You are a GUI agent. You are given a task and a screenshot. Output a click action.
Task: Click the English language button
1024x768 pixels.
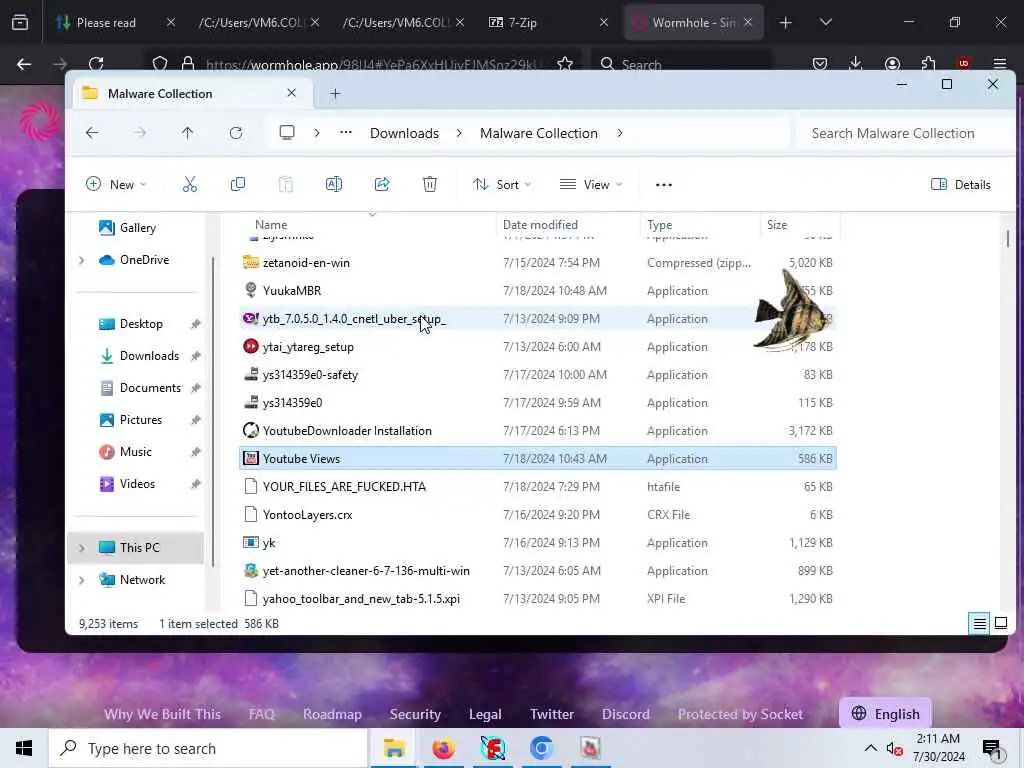tap(885, 714)
